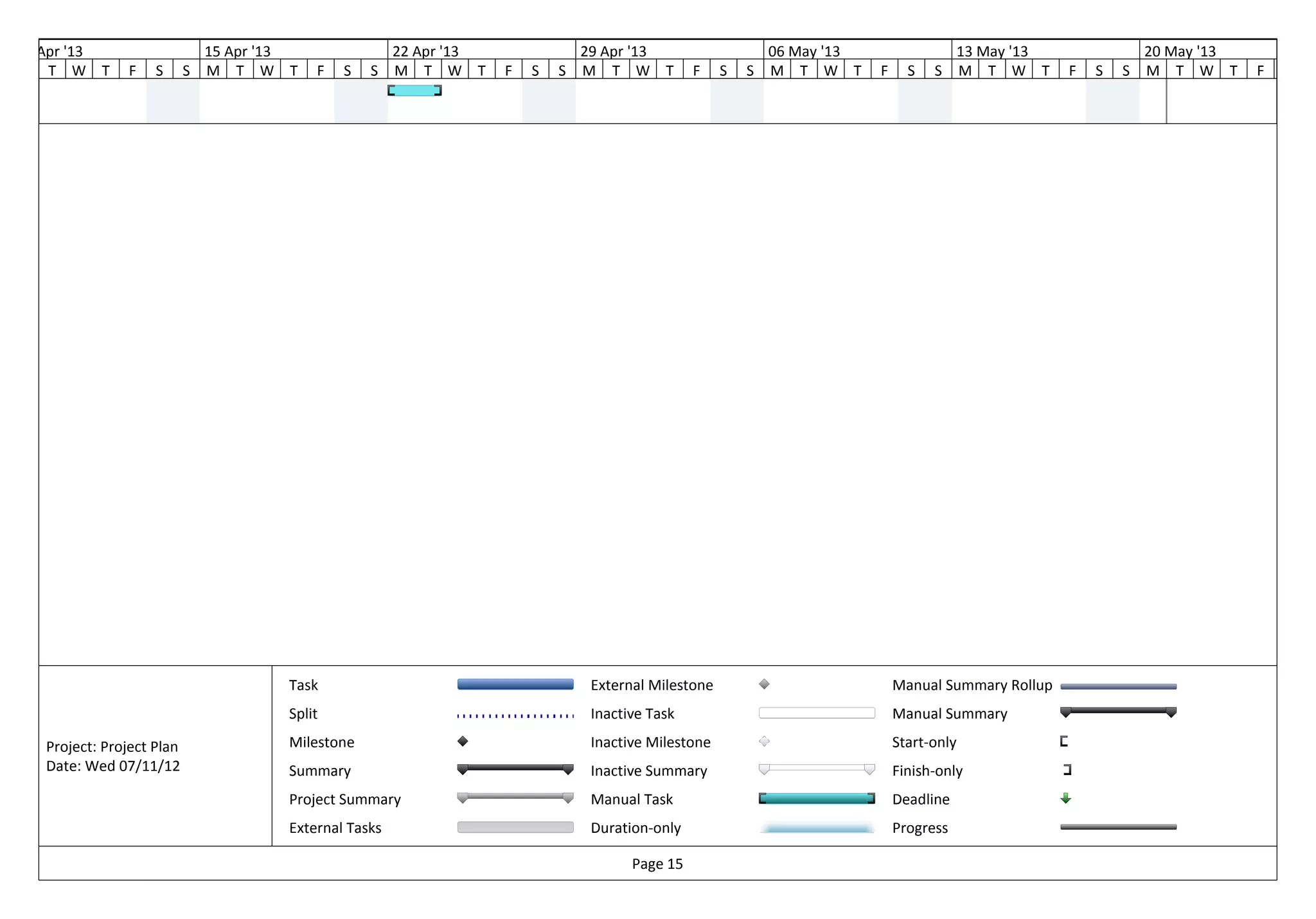Click the dotted Split line legend symbol
Screen dimensions: 1316x919
(515, 715)
